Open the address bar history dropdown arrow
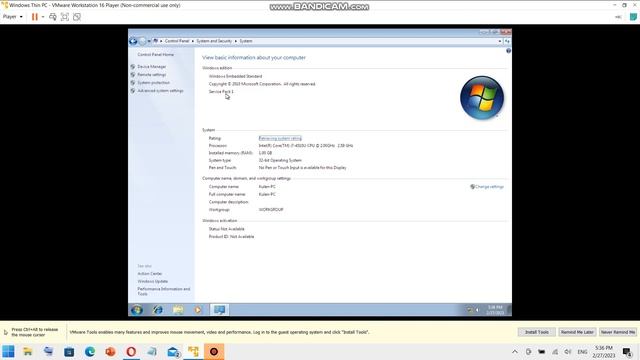The height and width of the screenshot is (360, 640). pyautogui.click(x=500, y=41)
